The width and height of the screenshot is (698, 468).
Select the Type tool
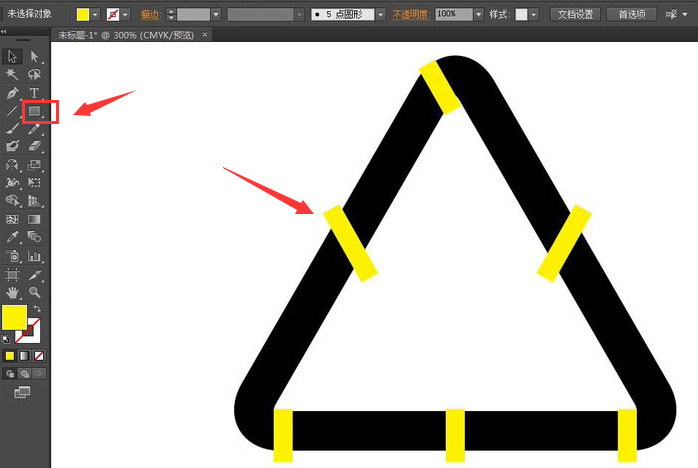coord(34,93)
